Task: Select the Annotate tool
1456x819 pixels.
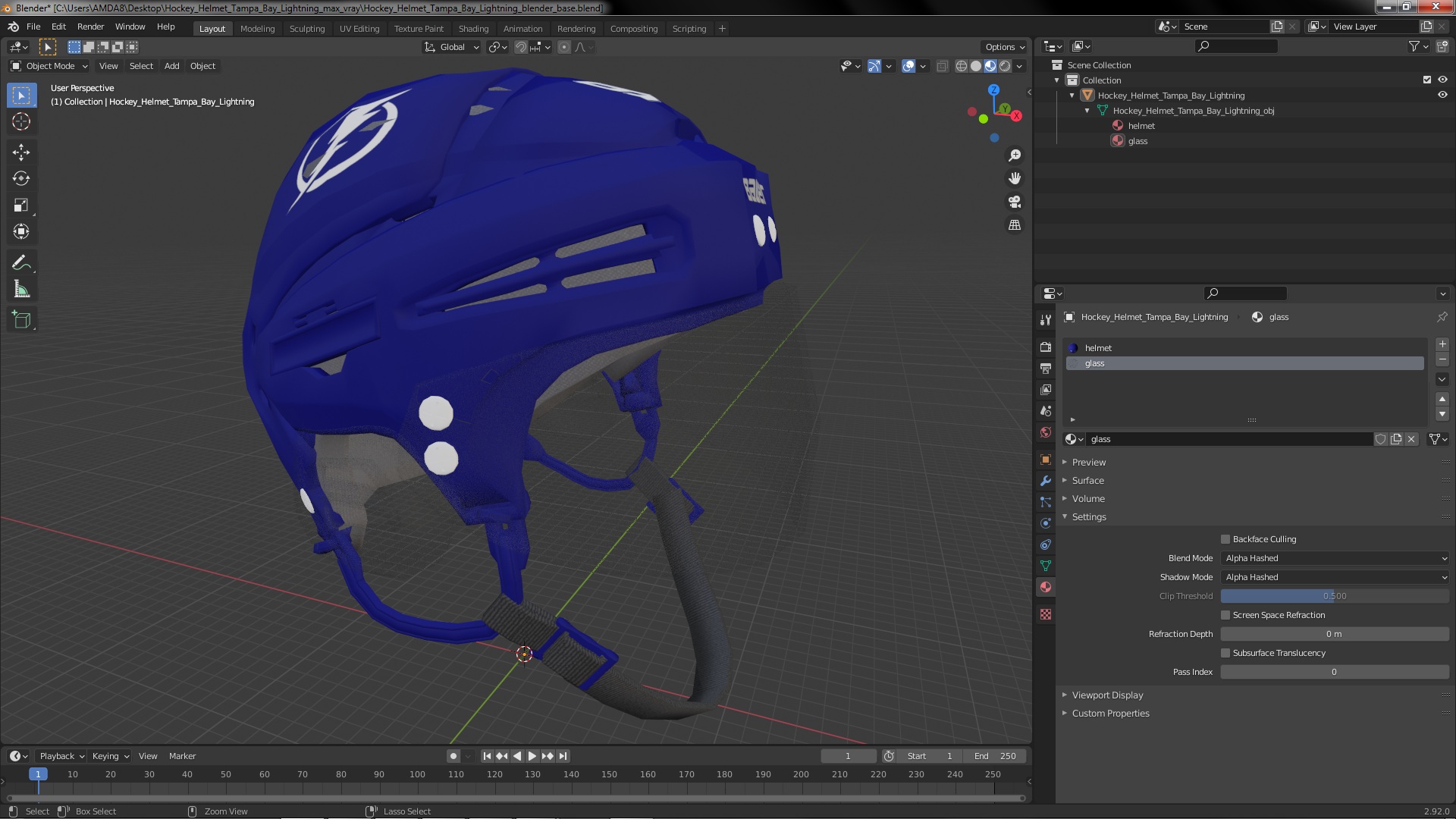Action: 21,263
